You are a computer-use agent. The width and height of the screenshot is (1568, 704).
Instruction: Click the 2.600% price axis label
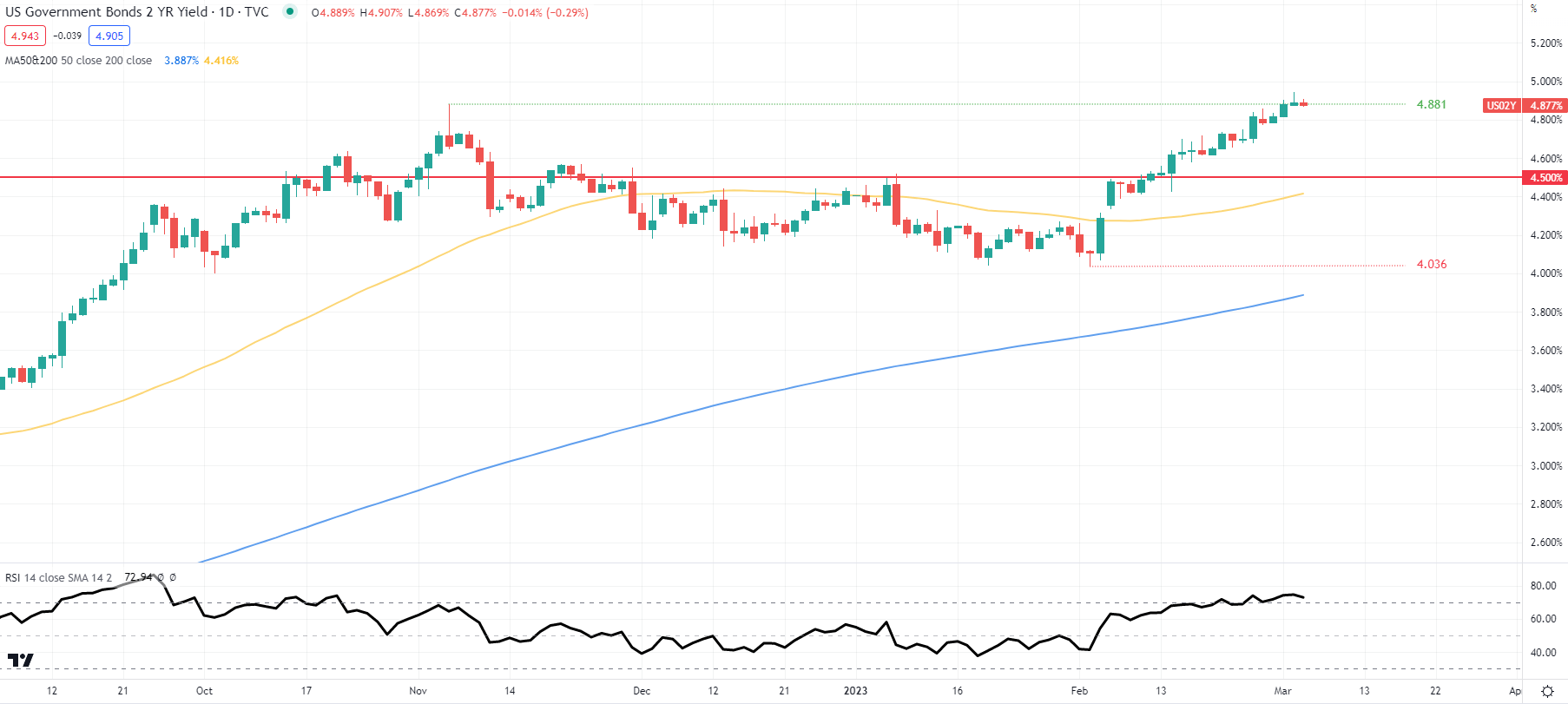(x=1546, y=543)
